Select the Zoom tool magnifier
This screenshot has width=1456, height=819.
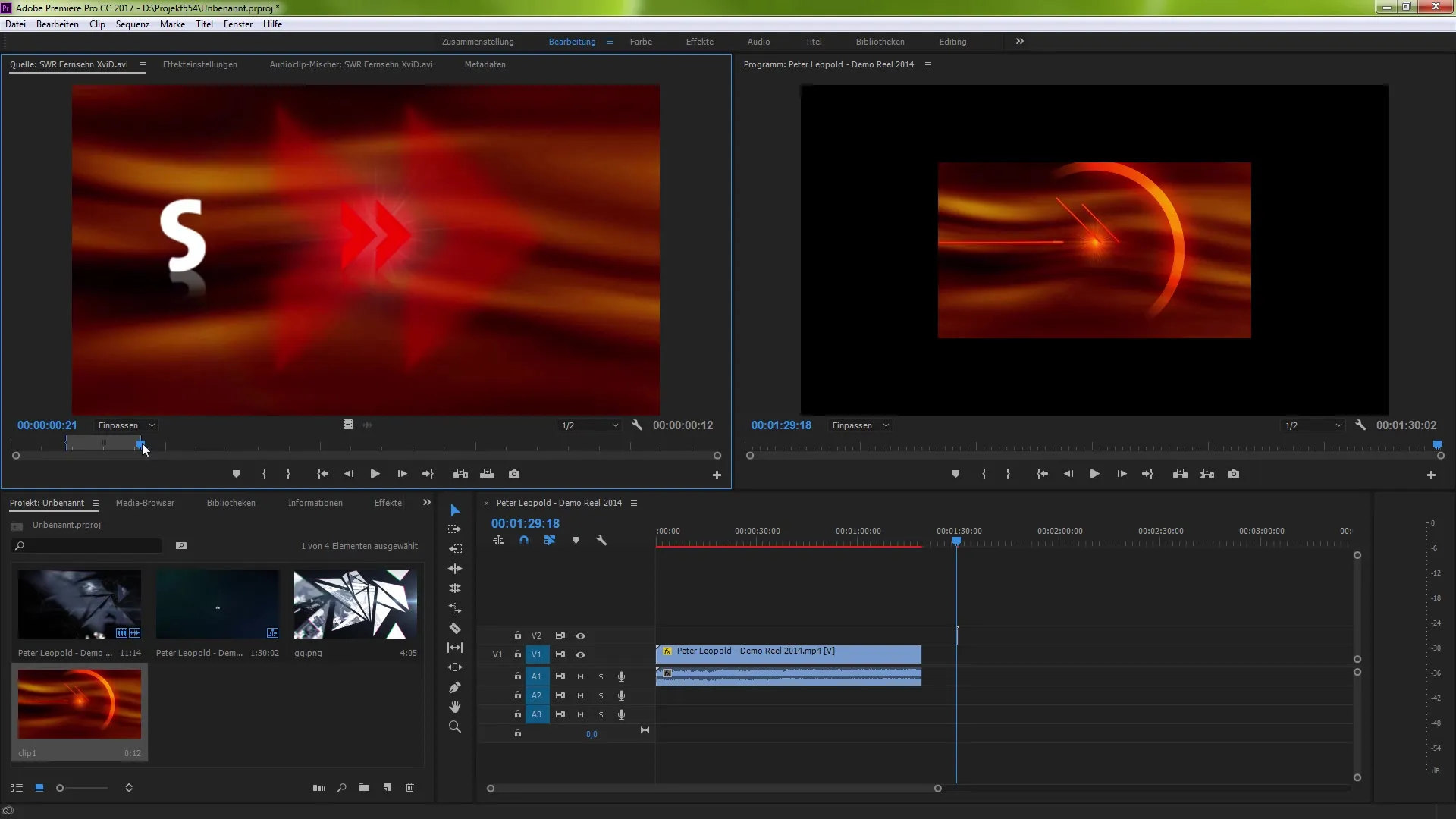tap(455, 726)
